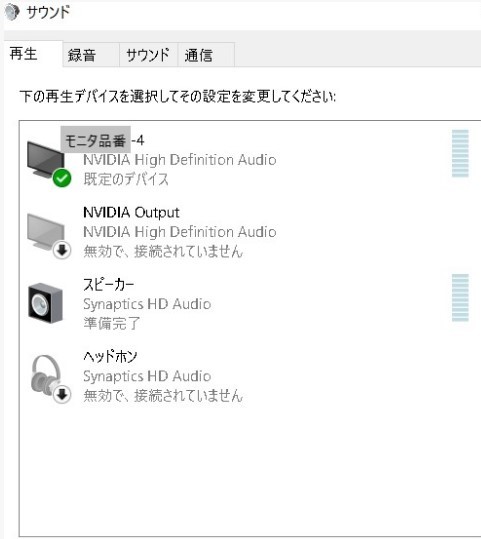This screenshot has width=481, height=539.
Task: Click the volume level meter beside スピーカー
Action: click(460, 298)
